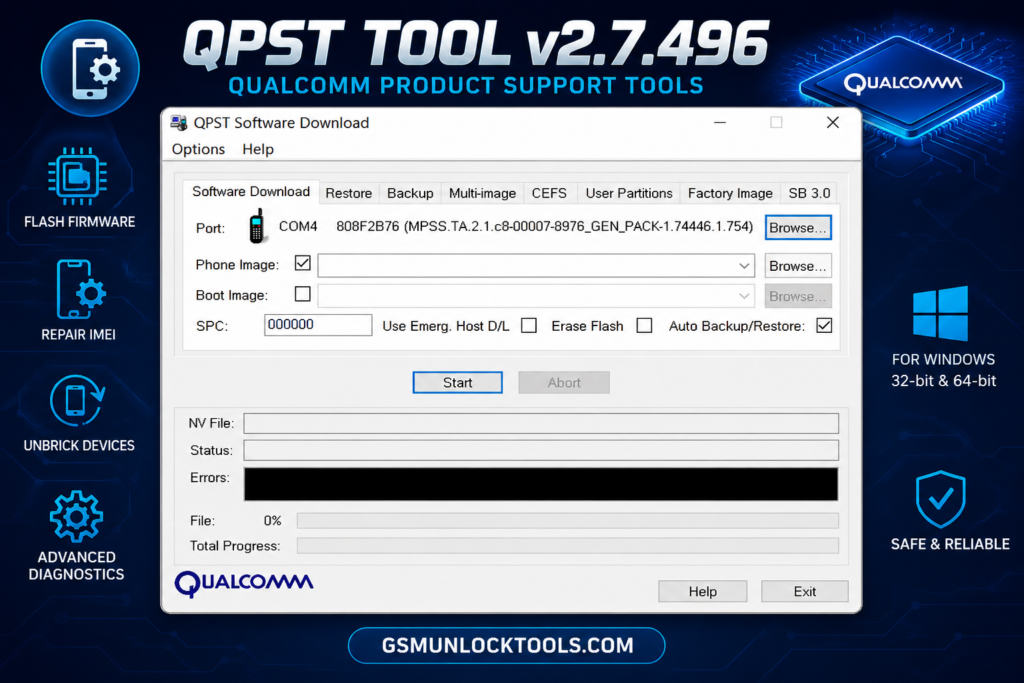Click the phone settings circle logo
Image resolution: width=1024 pixels, height=683 pixels.
(90, 68)
